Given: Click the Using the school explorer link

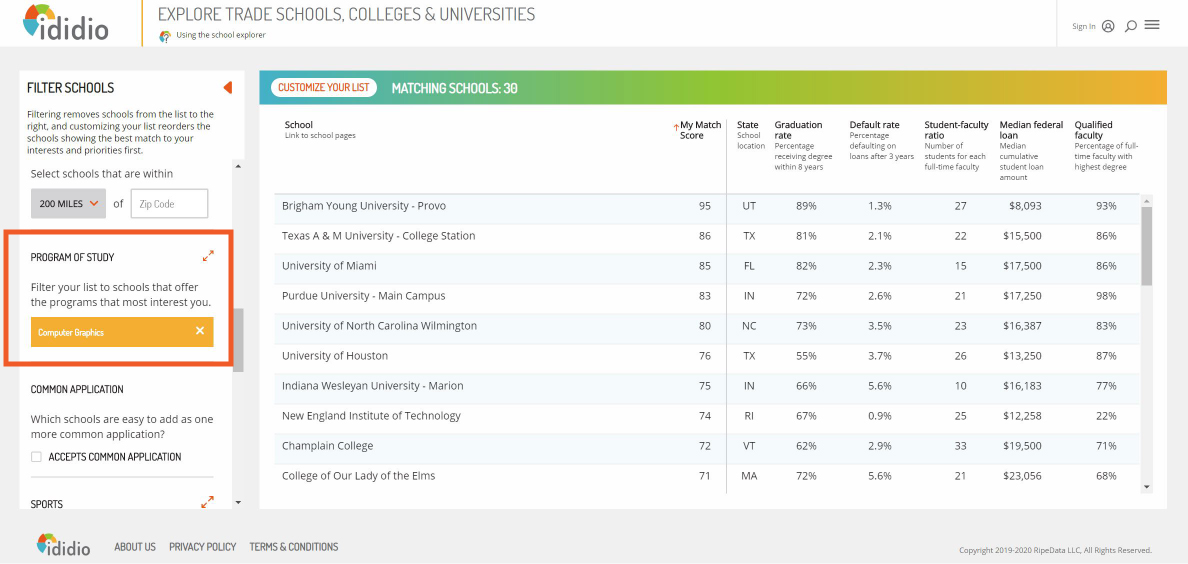Looking at the screenshot, I should pyautogui.click(x=220, y=35).
